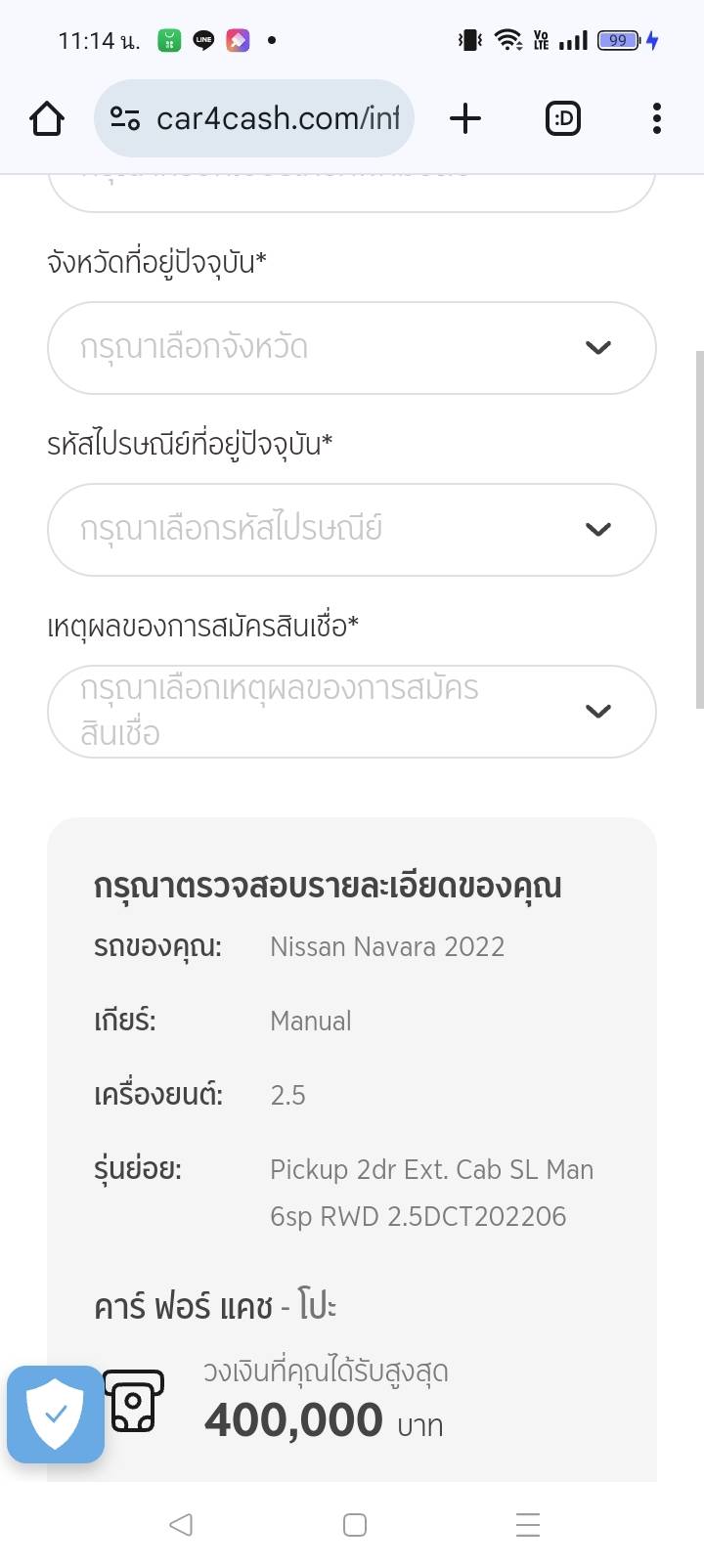Click the car4cash.com address bar
Viewport: 704px width, 1568px height.
click(277, 119)
